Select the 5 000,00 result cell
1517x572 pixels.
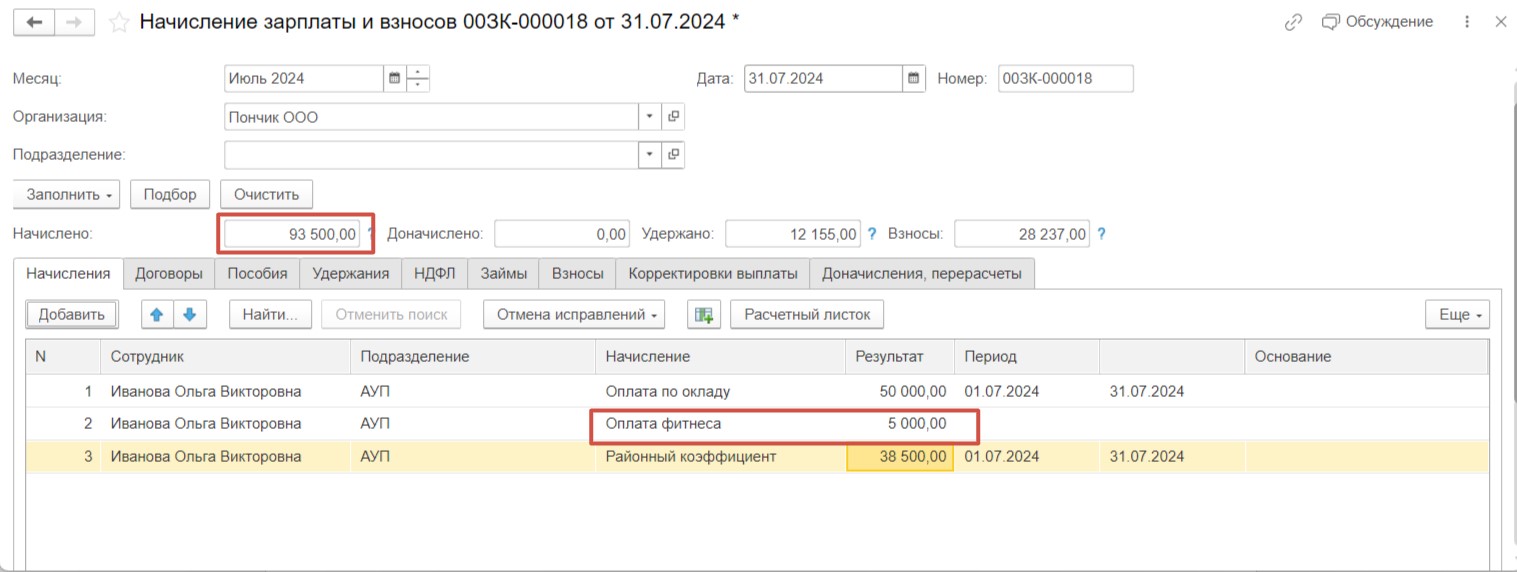tap(899, 424)
